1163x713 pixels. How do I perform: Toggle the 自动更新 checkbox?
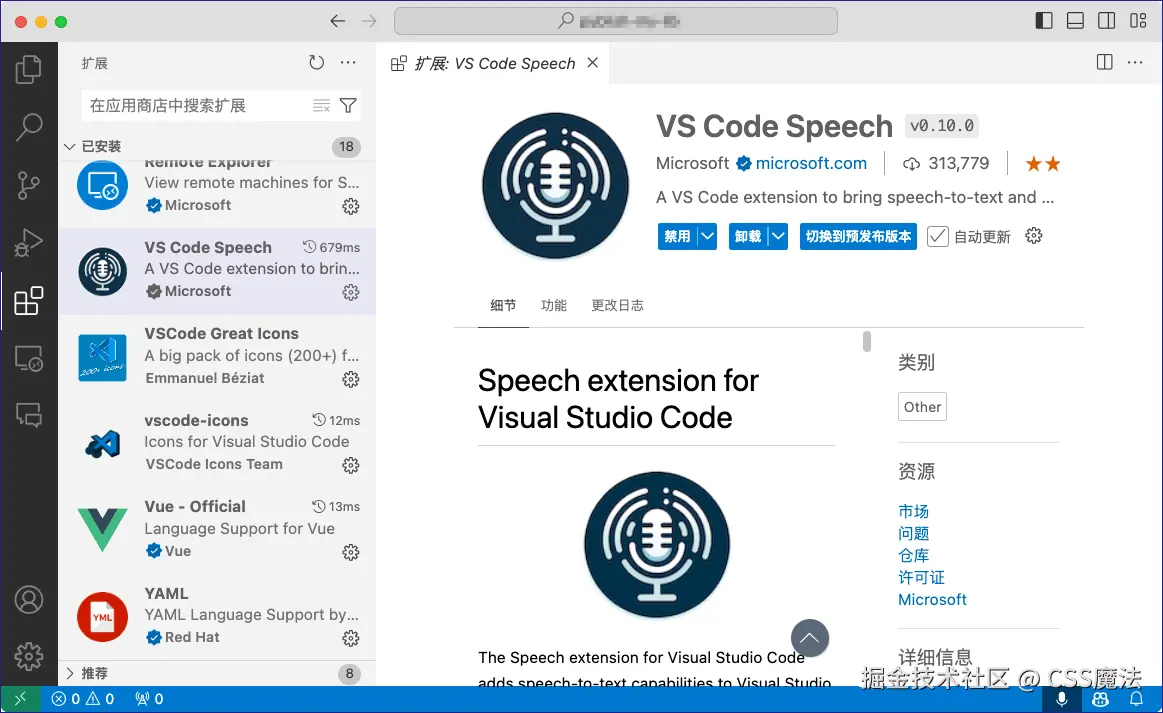pos(938,237)
